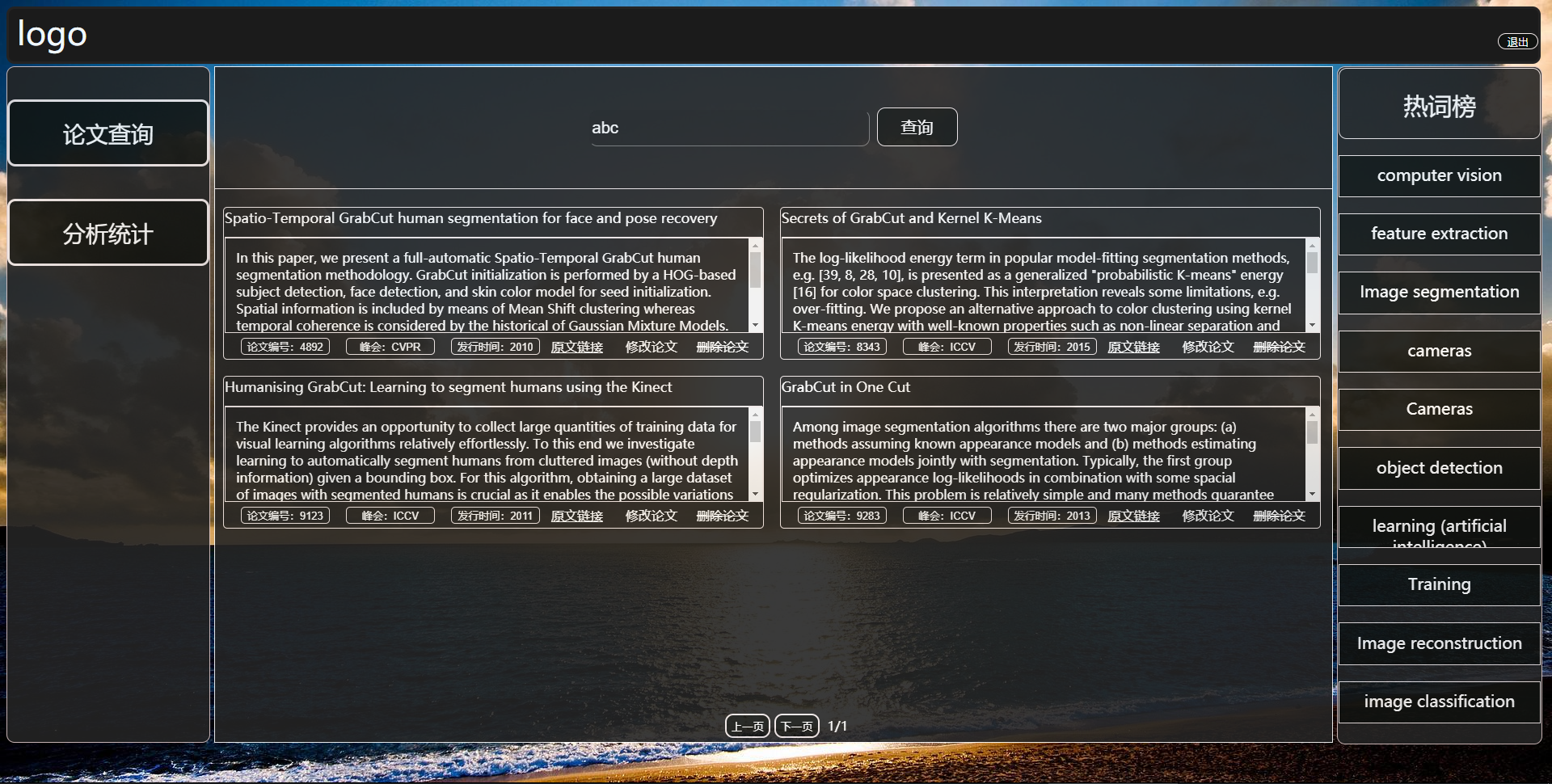Click the scrollbar down arrow in Humanising GrabCut abstract
This screenshot has height=784, width=1552.
coord(755,494)
